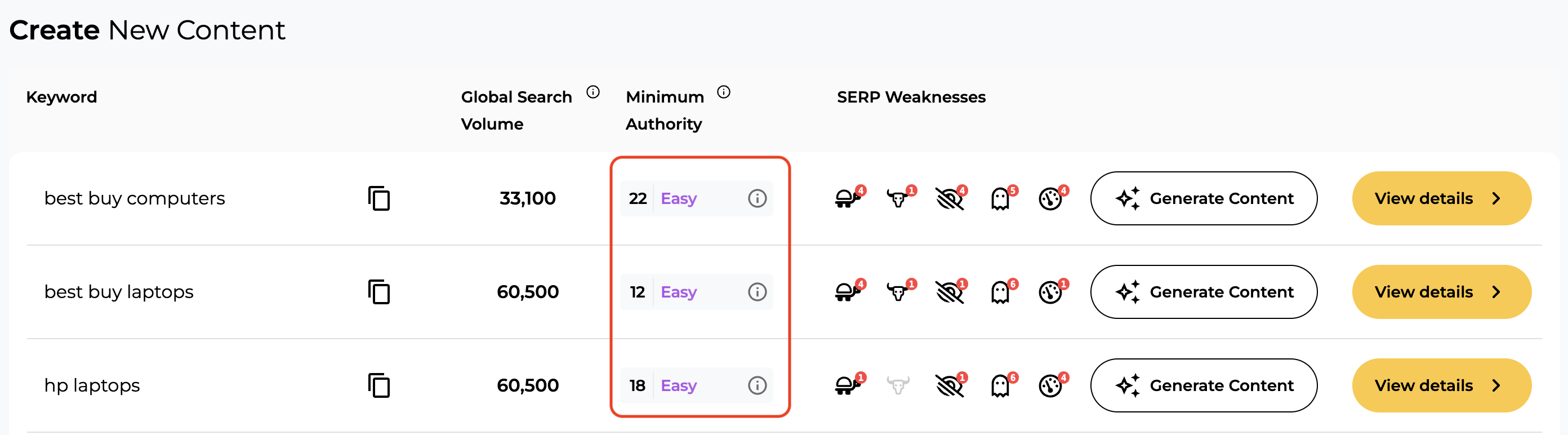Generate Content for best buy computers
The width and height of the screenshot is (1568, 435).
(x=1204, y=198)
